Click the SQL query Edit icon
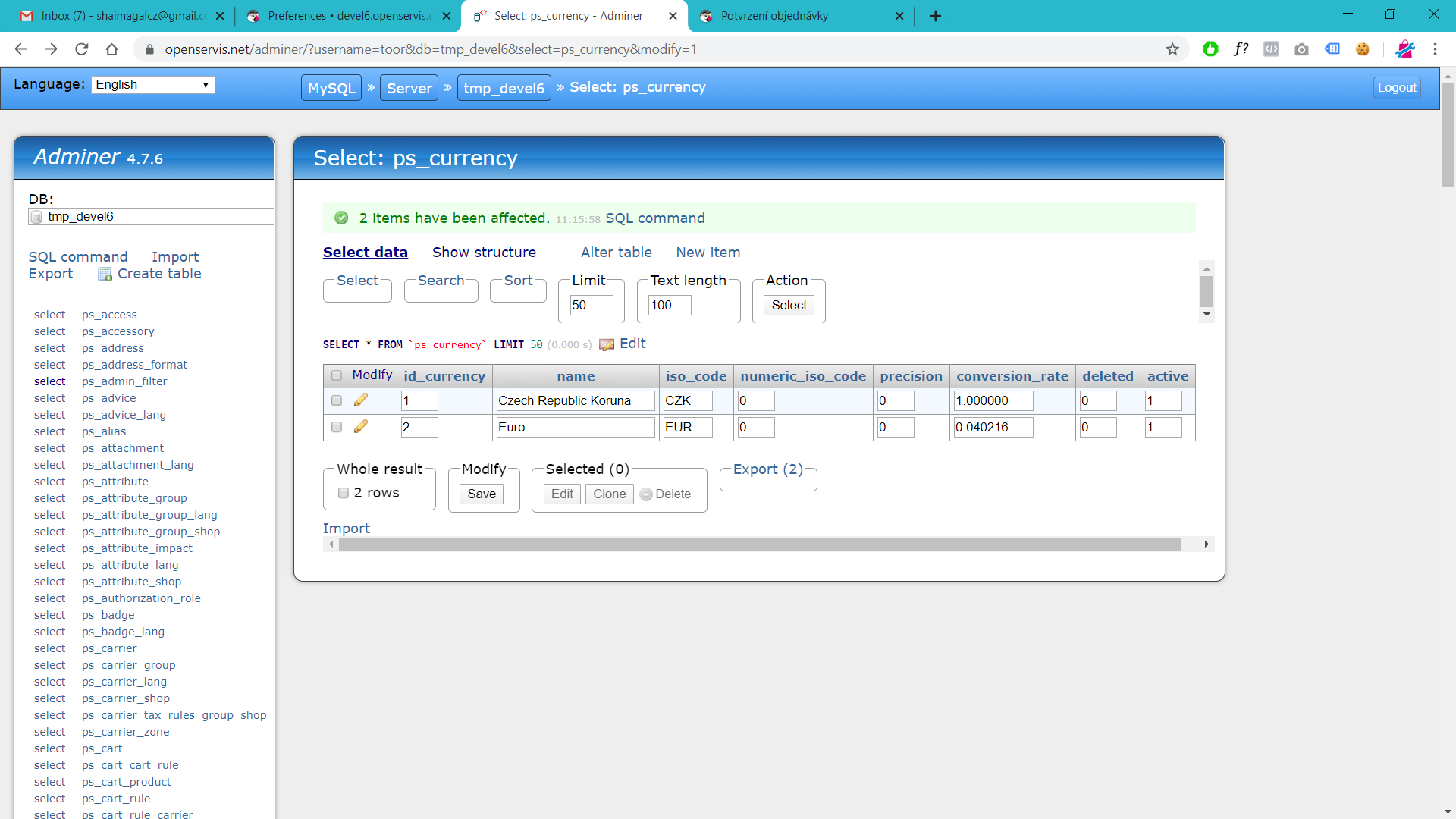Screen dimensions: 1456x819 tap(607, 344)
